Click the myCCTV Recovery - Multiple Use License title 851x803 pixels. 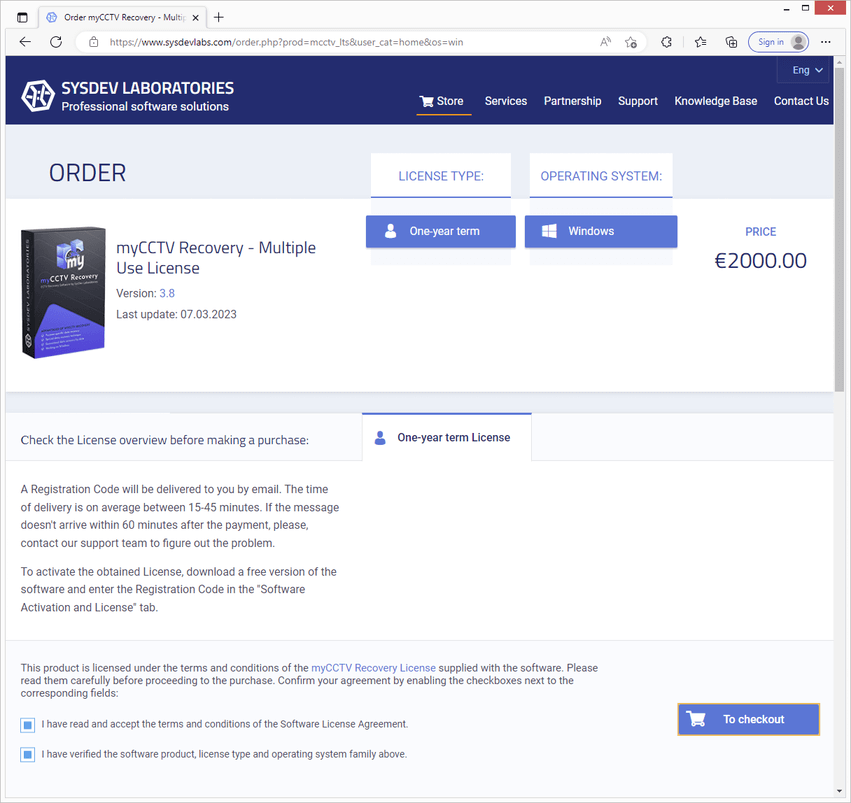coord(216,258)
